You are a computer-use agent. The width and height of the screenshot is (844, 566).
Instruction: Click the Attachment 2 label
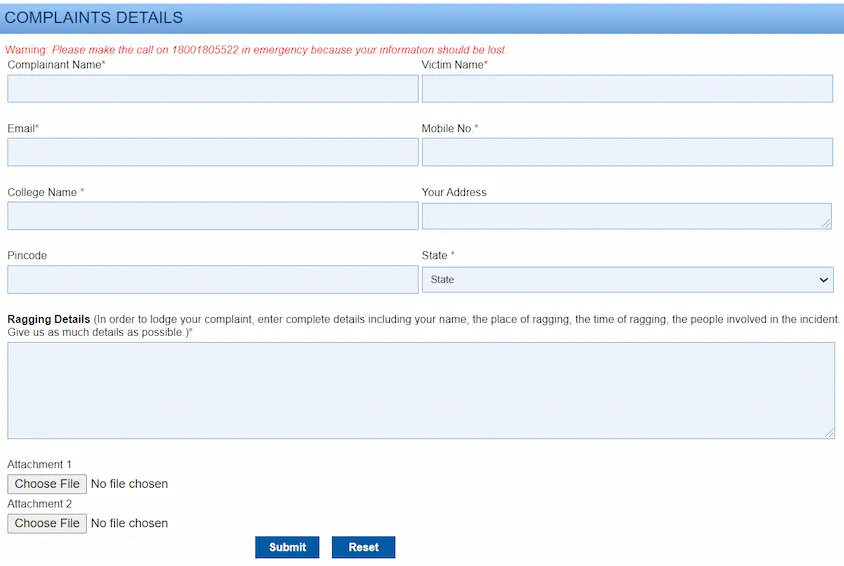pyautogui.click(x=39, y=504)
